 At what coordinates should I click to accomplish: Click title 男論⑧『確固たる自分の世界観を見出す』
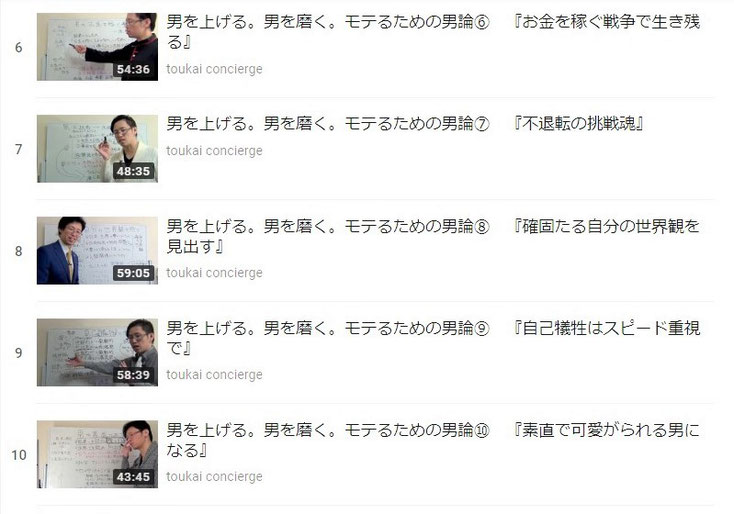433,236
